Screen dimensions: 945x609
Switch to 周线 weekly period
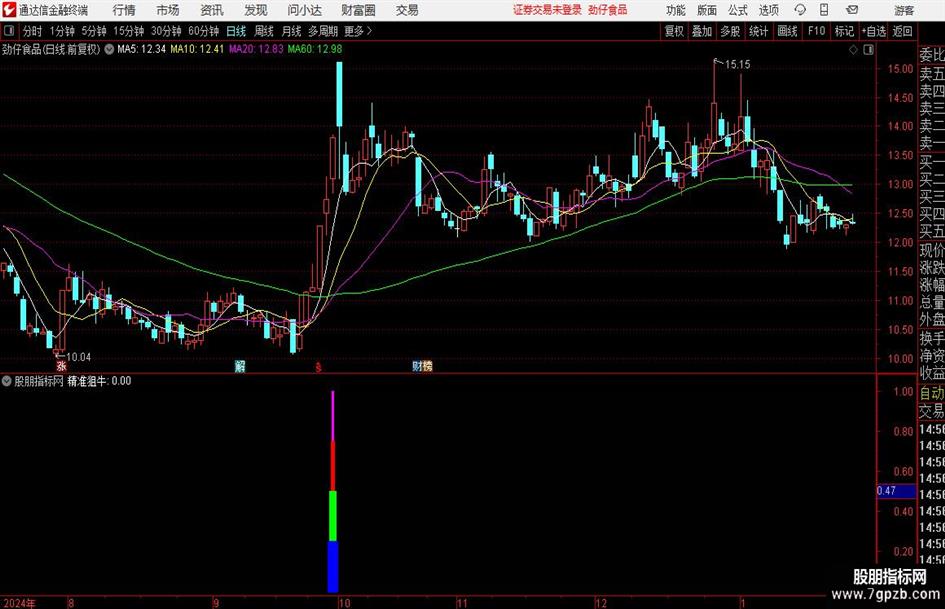tap(264, 31)
